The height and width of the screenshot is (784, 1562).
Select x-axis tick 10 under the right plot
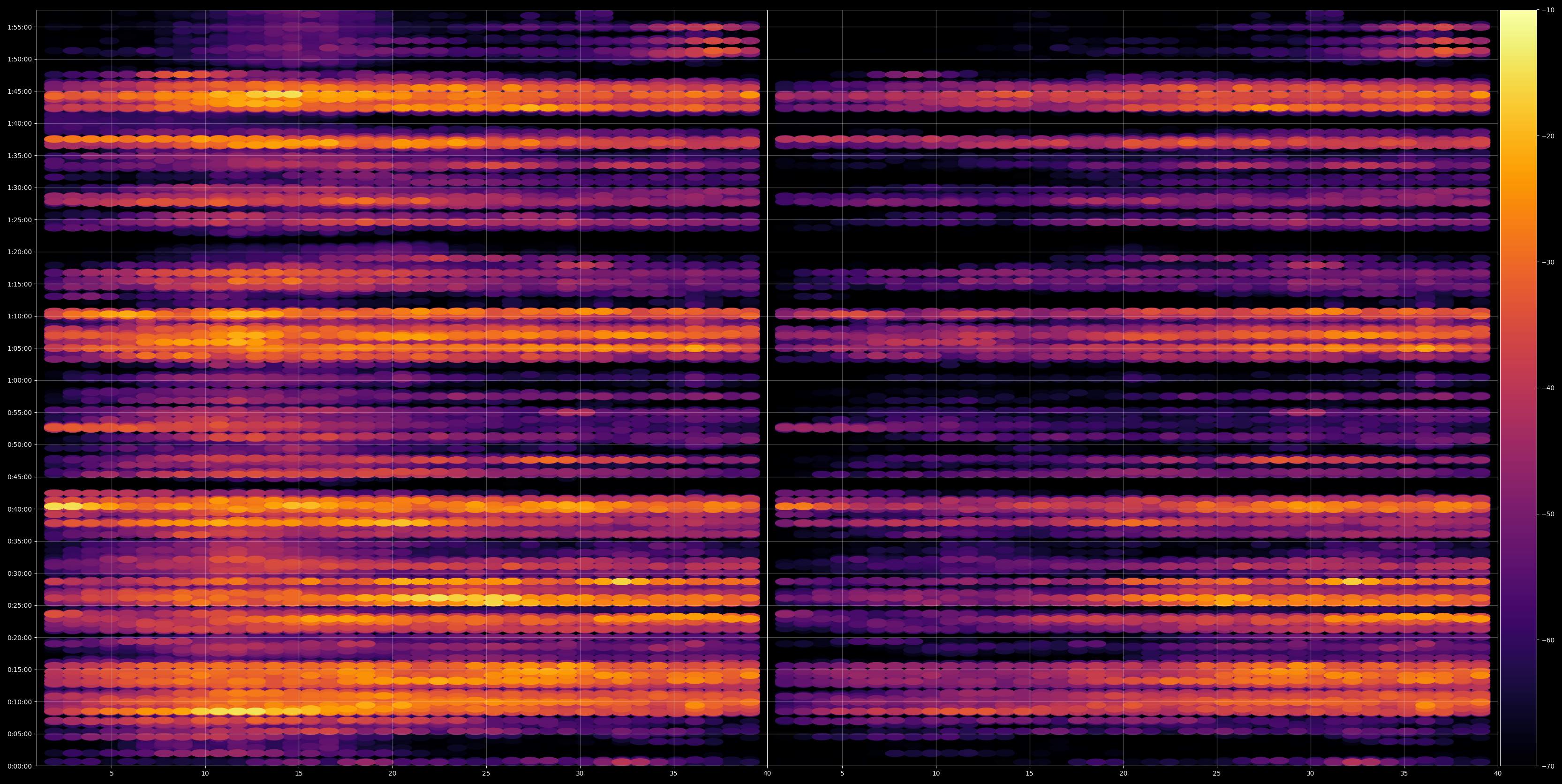936,773
